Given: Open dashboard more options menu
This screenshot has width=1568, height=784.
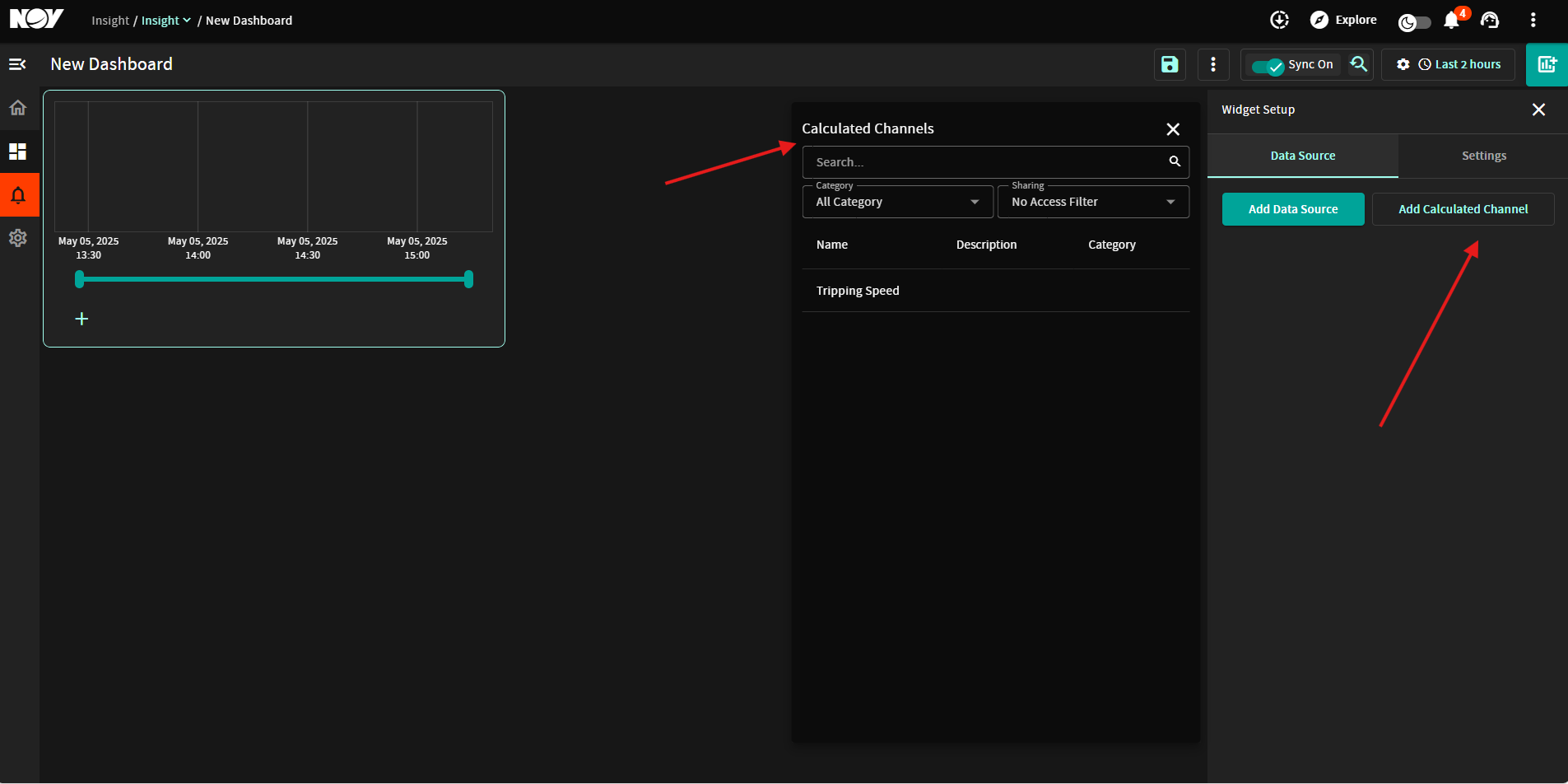Looking at the screenshot, I should pos(1213,64).
